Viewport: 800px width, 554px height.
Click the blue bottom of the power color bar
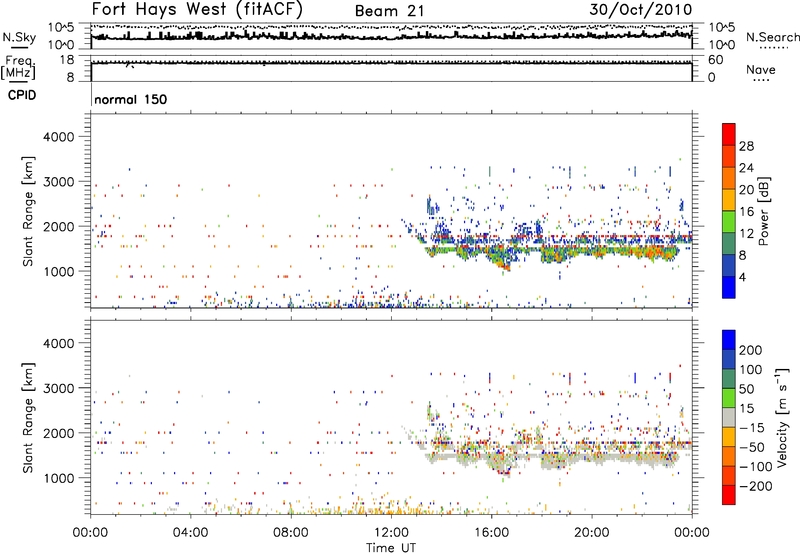(729, 287)
